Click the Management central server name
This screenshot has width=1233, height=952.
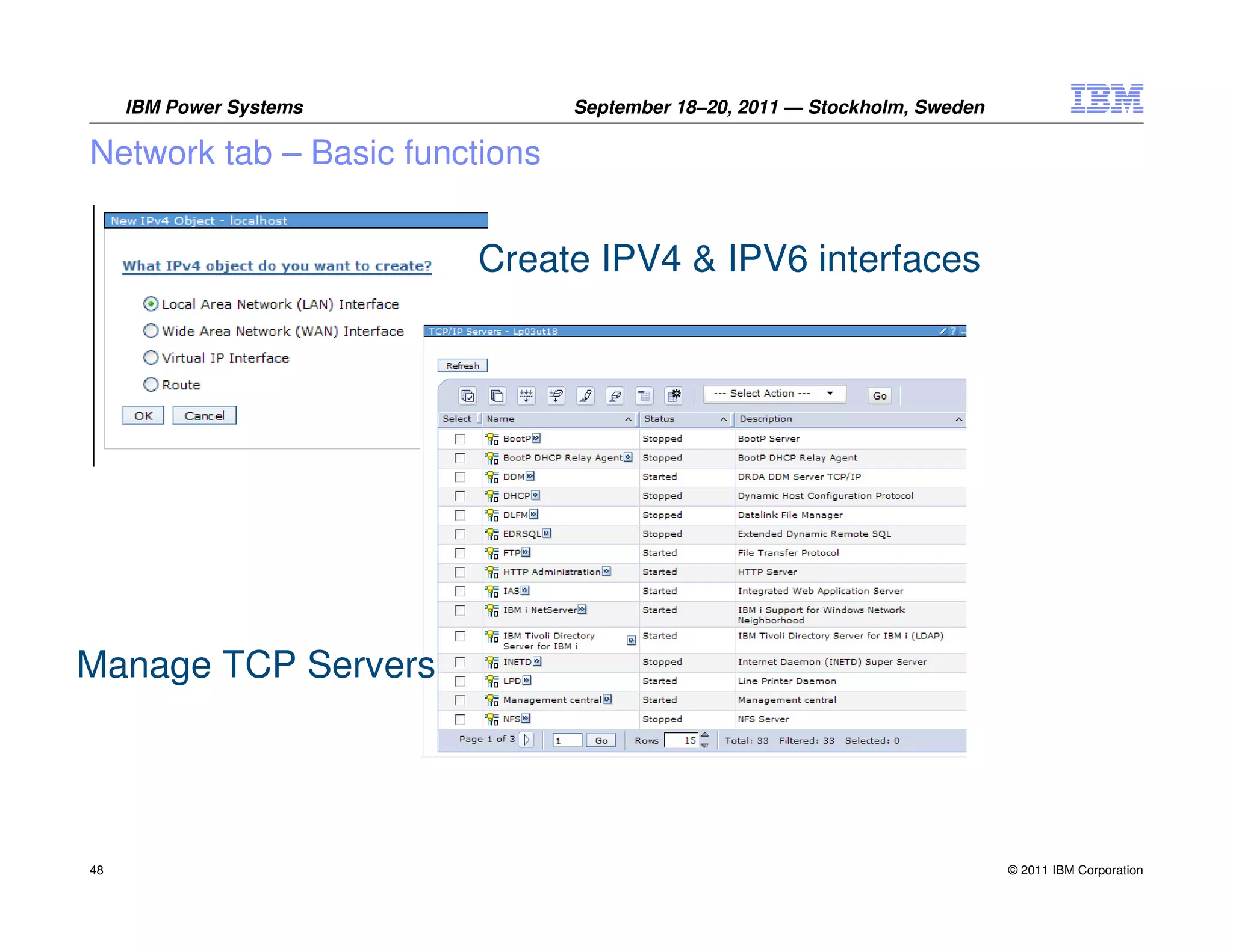coord(552,700)
